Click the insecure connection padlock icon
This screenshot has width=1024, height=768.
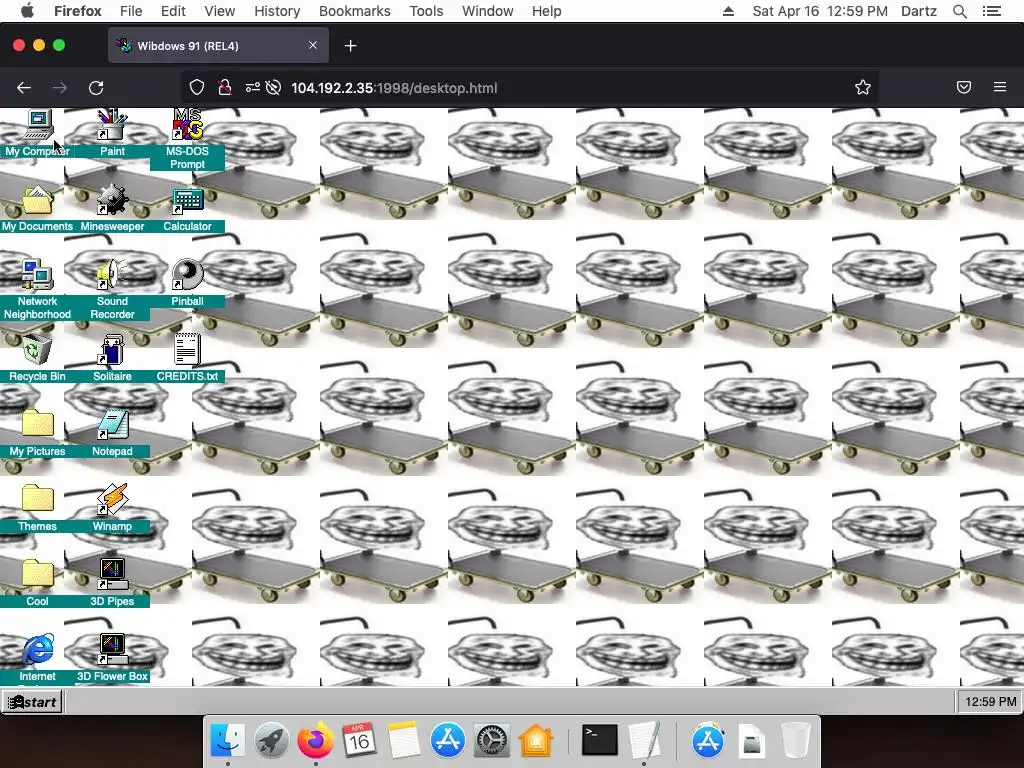coord(225,88)
